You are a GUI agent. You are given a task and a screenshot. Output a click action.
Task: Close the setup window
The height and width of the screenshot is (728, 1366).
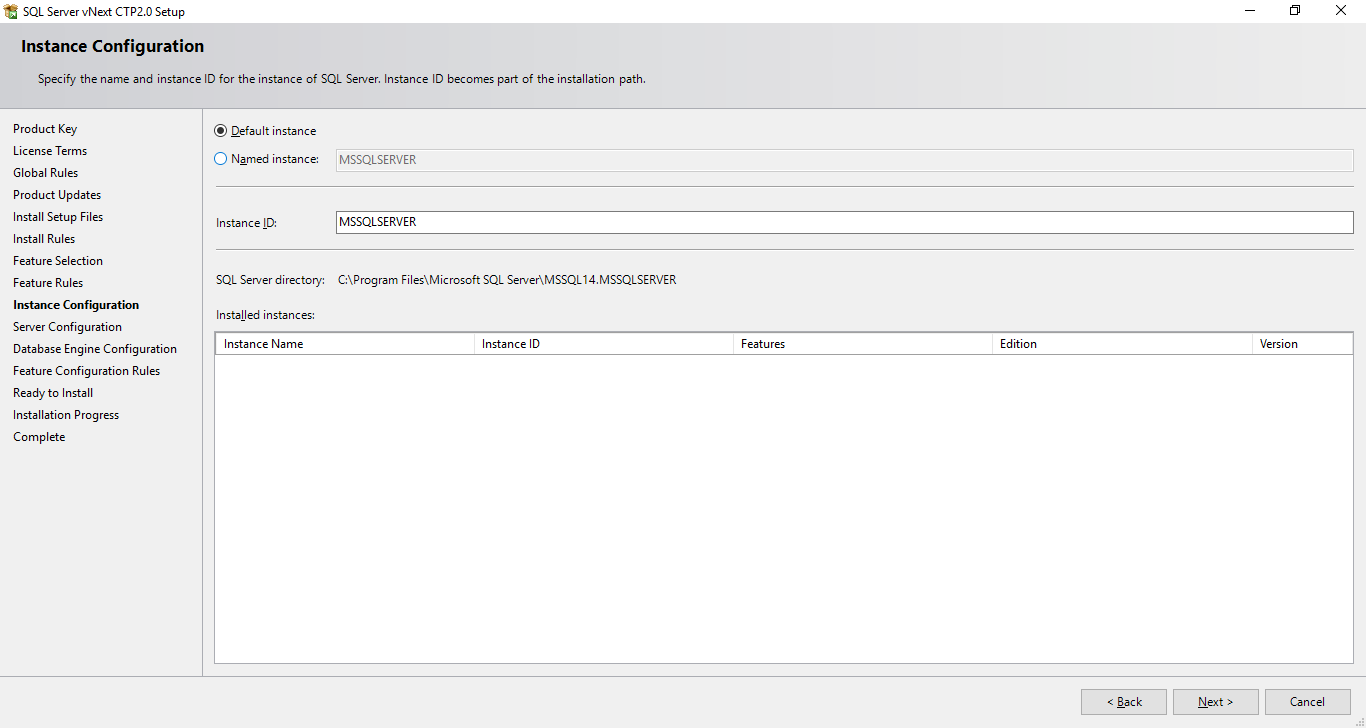(x=1342, y=11)
